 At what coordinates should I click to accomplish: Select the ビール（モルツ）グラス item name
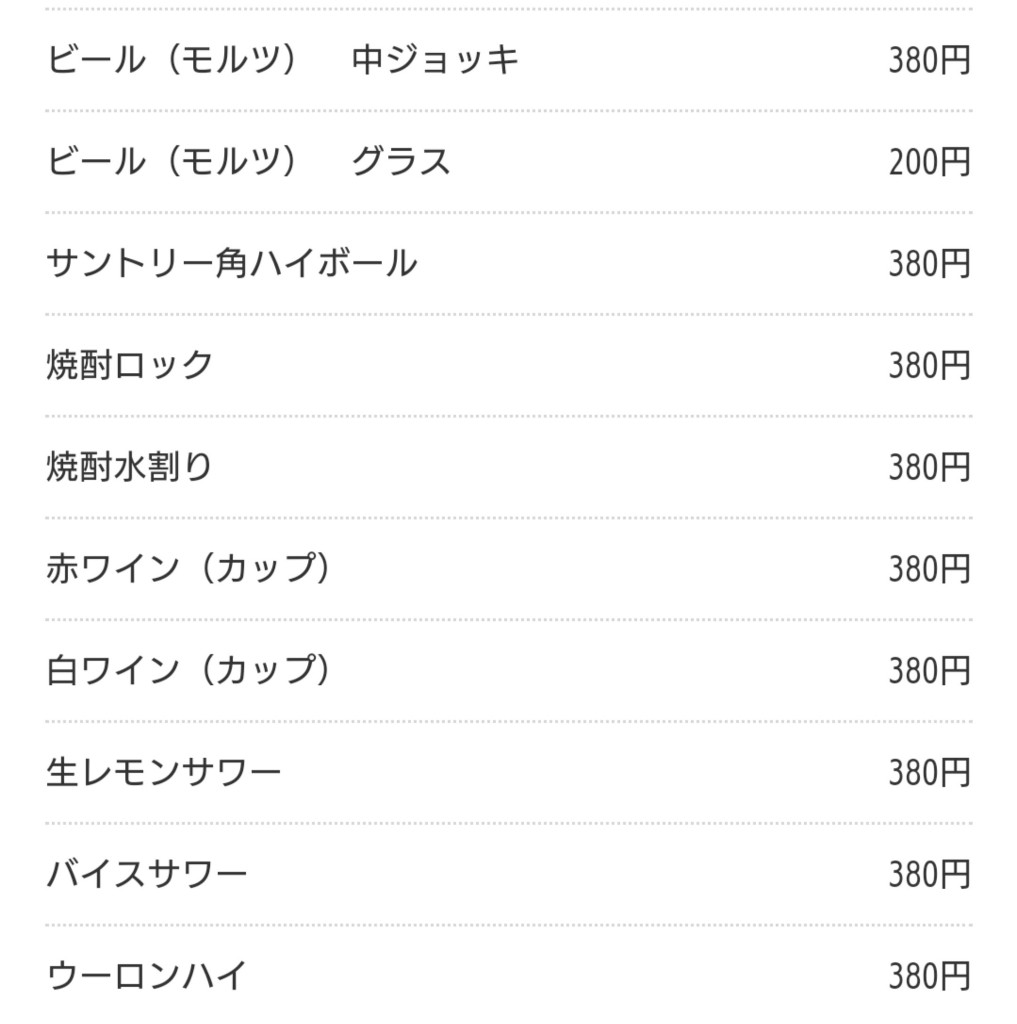249,162
